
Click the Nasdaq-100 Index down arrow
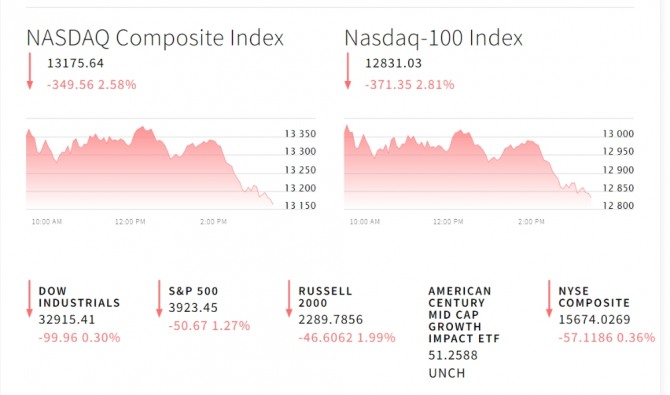[348, 71]
